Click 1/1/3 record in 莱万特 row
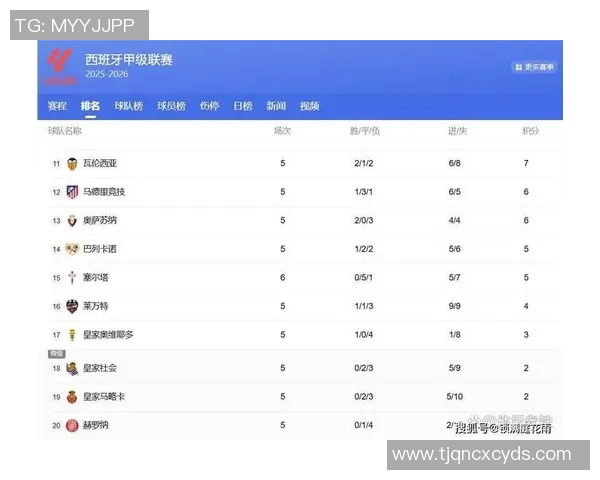 (364, 306)
